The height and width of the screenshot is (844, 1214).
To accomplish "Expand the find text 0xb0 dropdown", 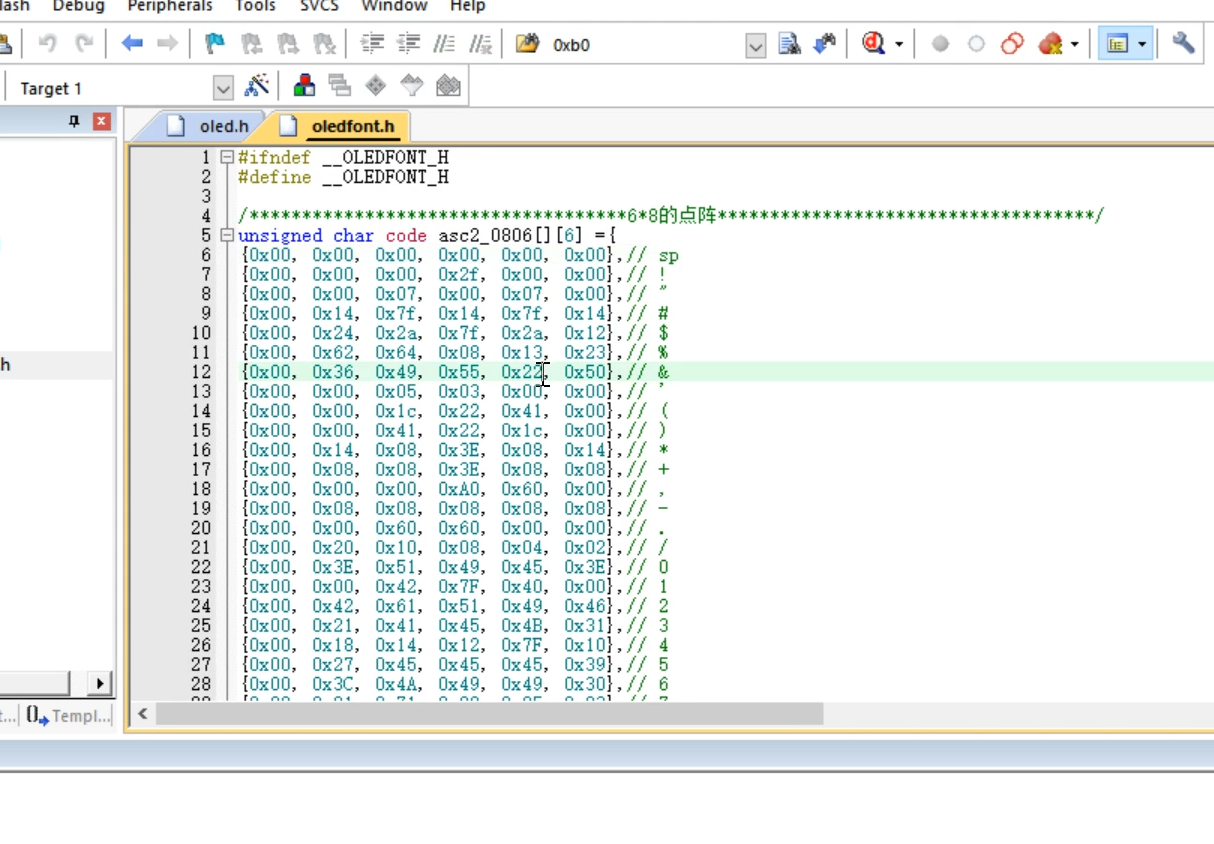I will click(756, 45).
